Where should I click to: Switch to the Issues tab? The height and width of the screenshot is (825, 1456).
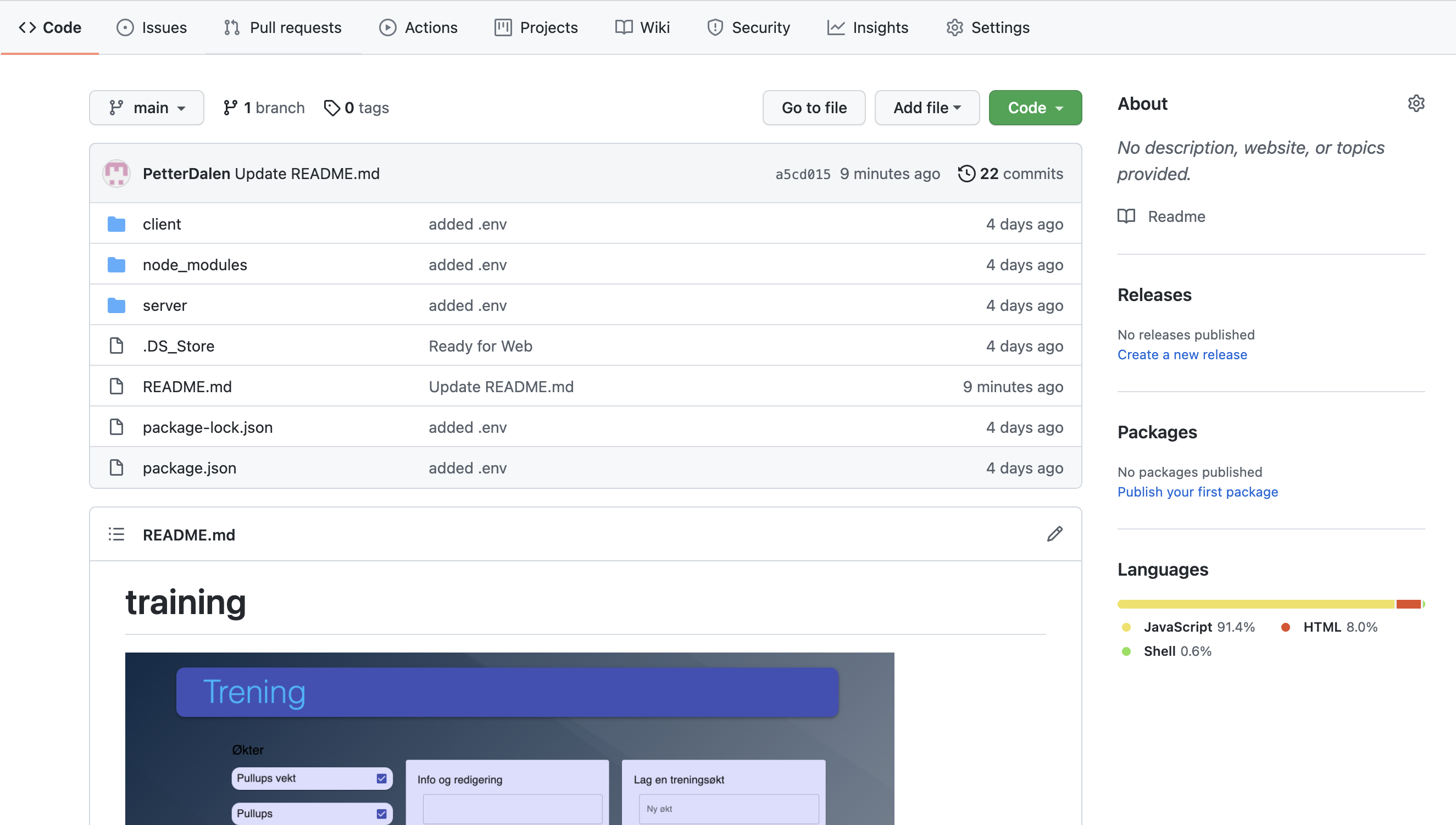point(151,27)
